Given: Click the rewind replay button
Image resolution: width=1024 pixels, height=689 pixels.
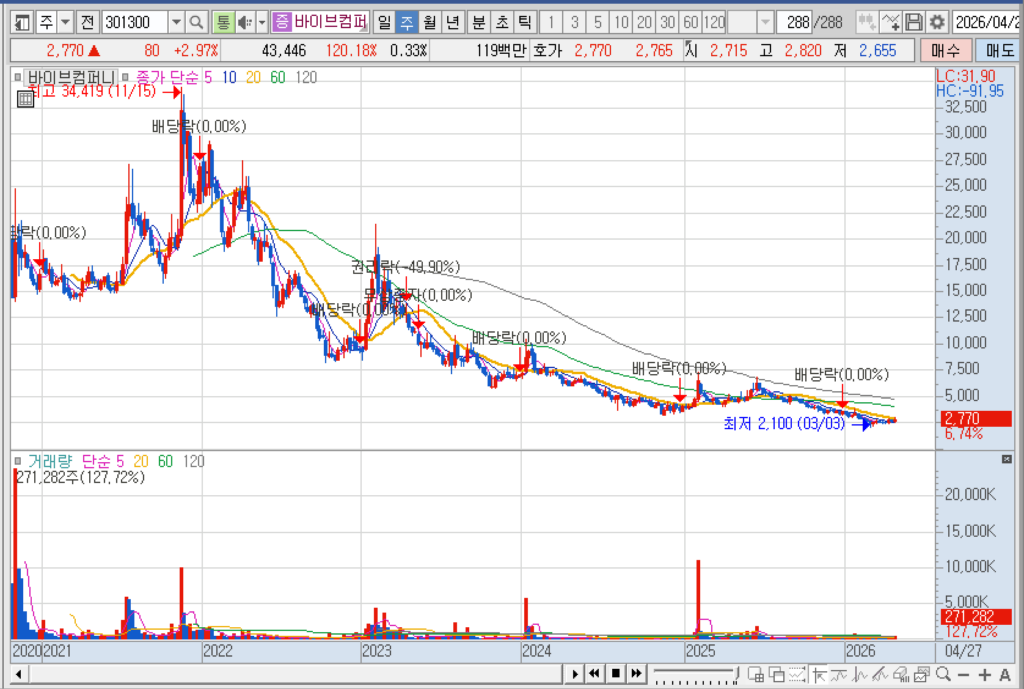Looking at the screenshot, I should coord(594,673).
